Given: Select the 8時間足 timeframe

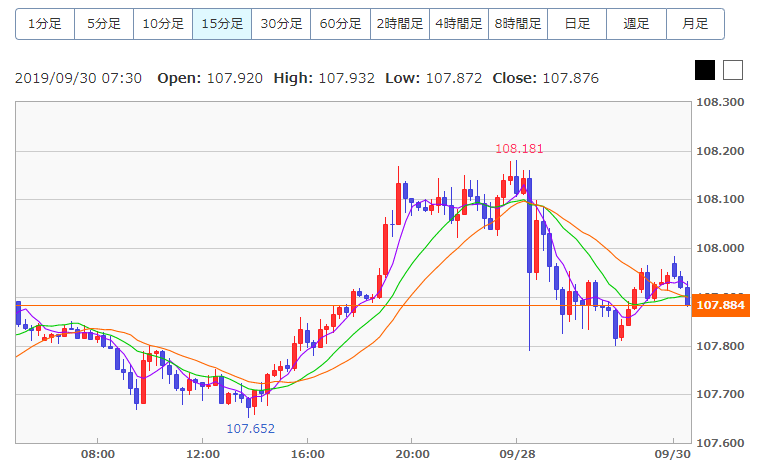Looking at the screenshot, I should (x=518, y=23).
